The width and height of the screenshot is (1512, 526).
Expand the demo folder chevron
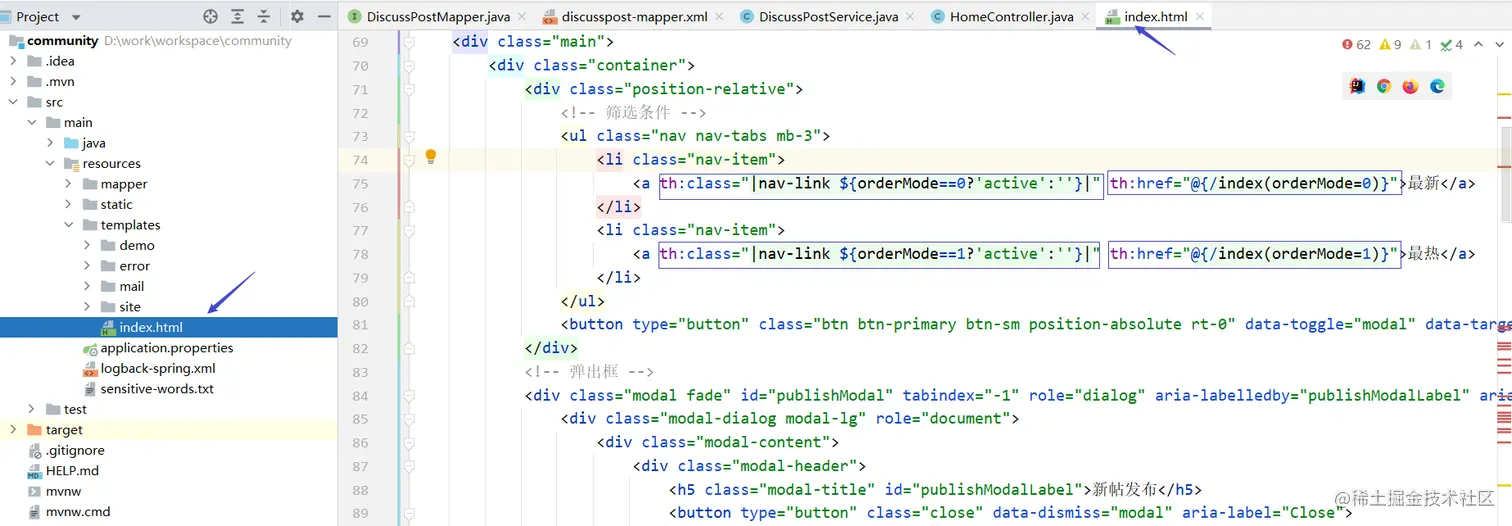coord(87,245)
